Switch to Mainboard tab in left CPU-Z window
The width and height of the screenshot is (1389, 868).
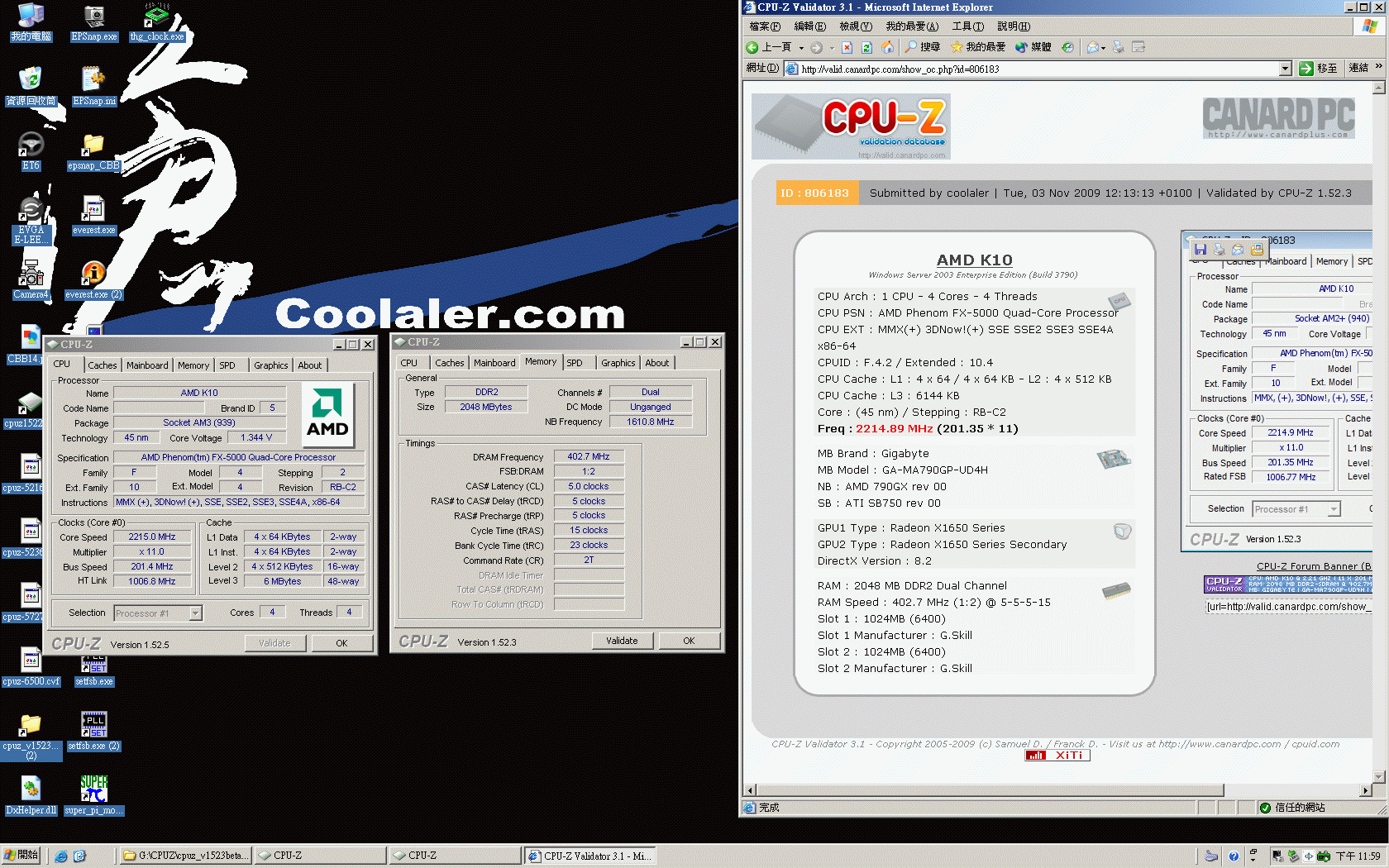(x=147, y=365)
